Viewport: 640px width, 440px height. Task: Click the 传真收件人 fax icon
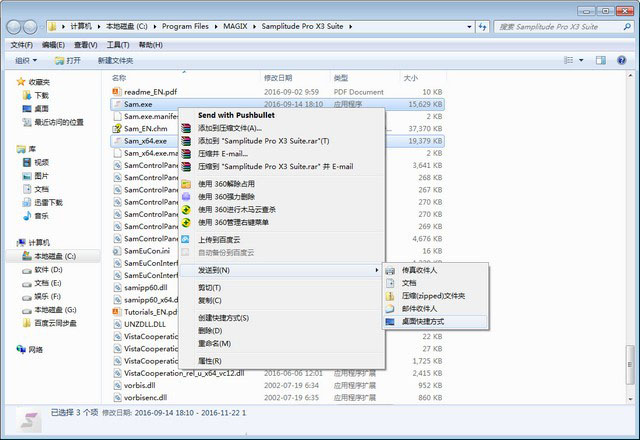[390, 270]
